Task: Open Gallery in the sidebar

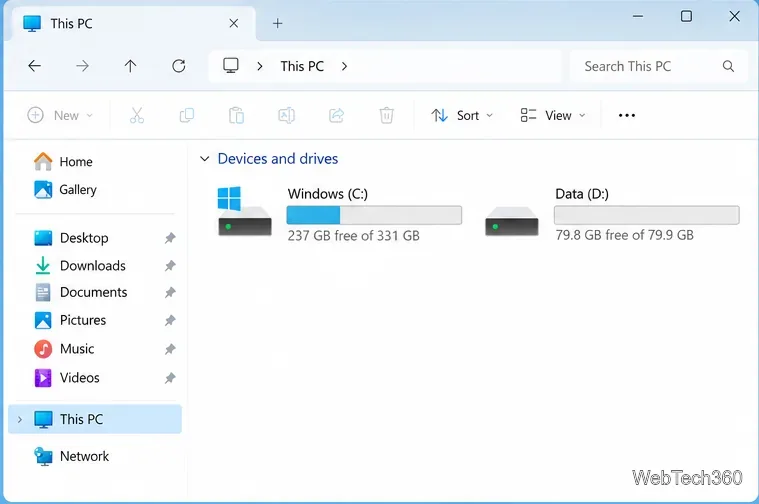Action: coord(65,189)
